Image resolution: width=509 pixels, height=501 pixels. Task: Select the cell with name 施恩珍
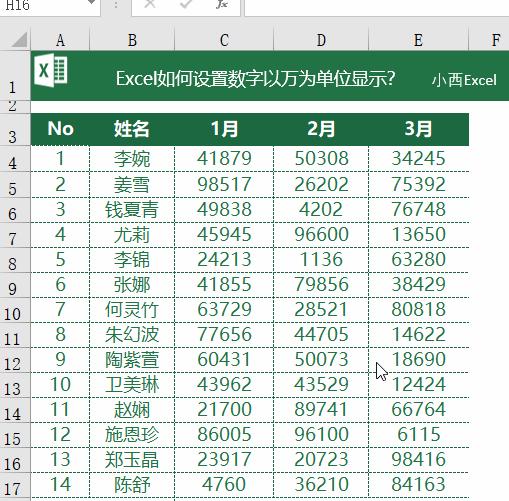point(132,435)
